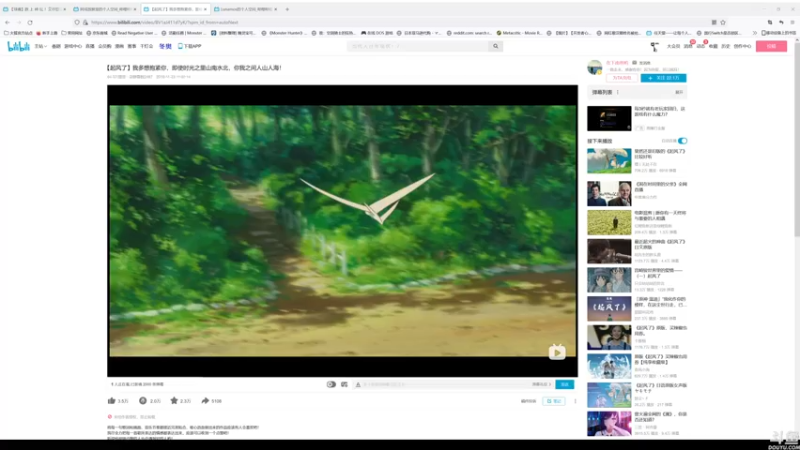Open the danmaku settings icon beside the toggle
Image resolution: width=800 pixels, height=450 pixels.
[x=344, y=385]
